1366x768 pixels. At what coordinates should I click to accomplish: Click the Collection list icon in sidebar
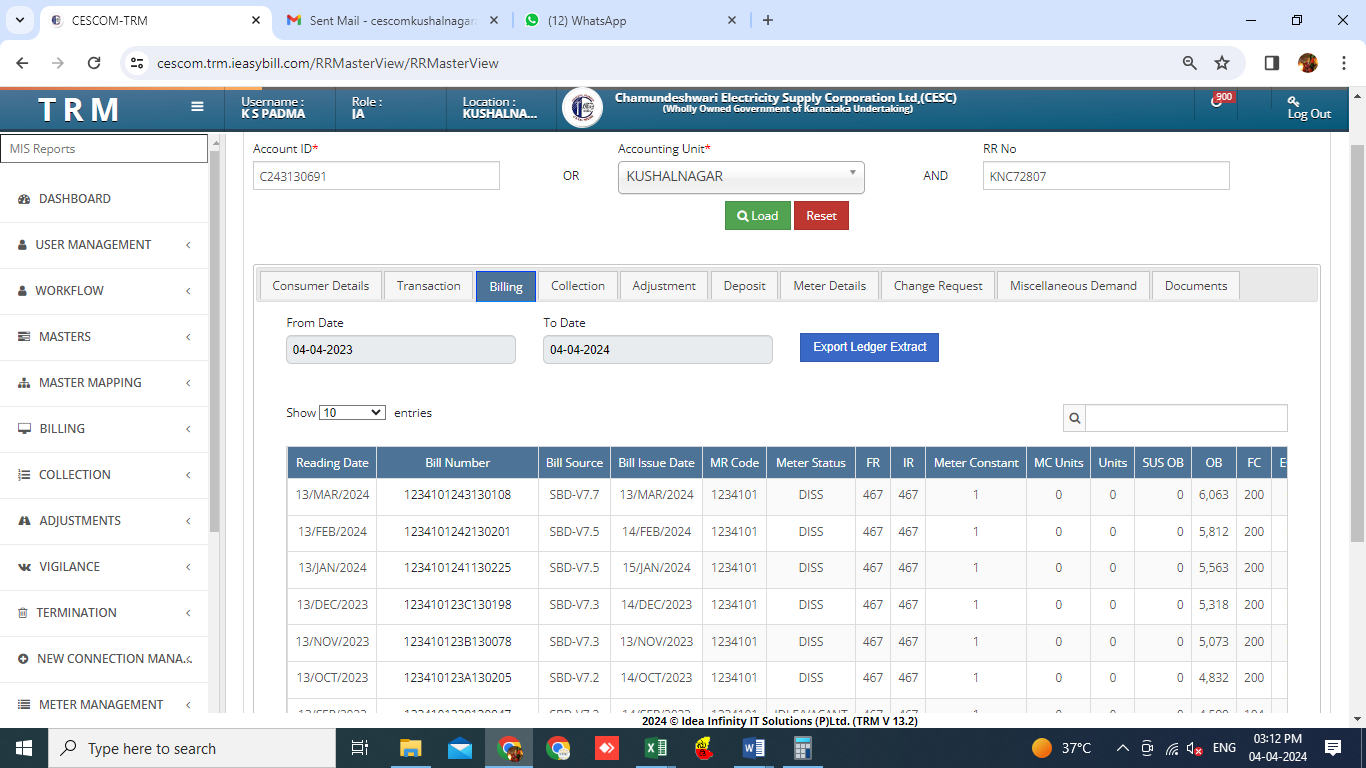24,475
